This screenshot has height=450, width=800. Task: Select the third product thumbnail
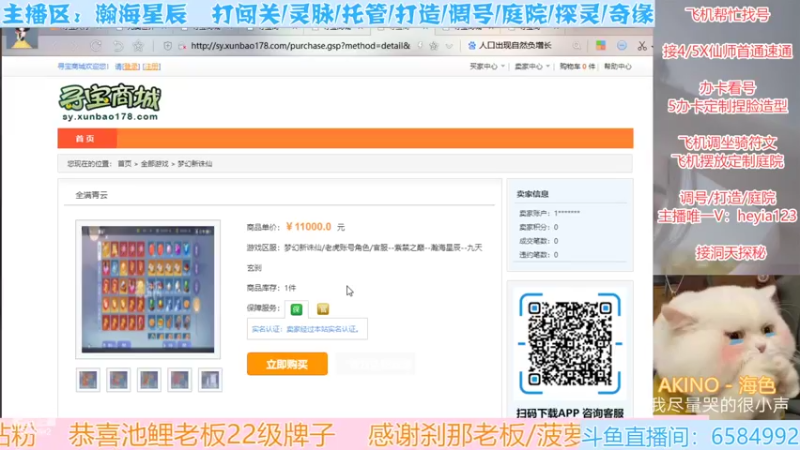pos(149,380)
